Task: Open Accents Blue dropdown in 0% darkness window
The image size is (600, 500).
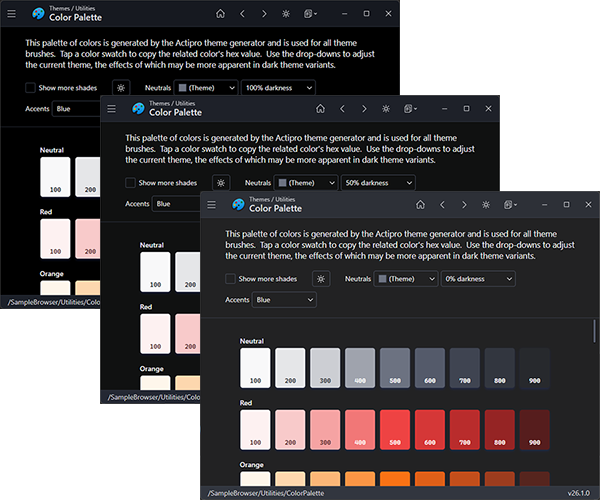Action: 284,300
